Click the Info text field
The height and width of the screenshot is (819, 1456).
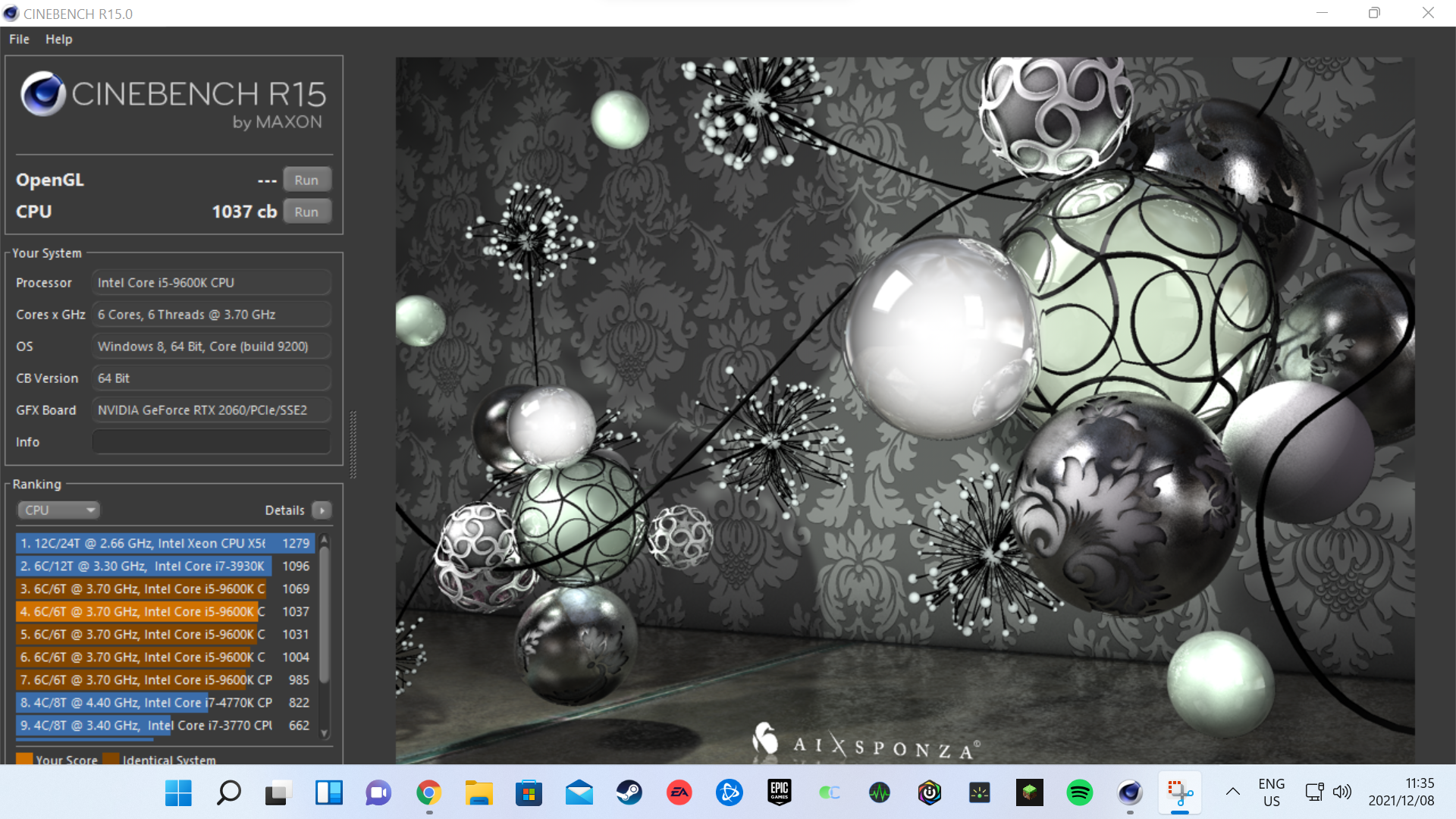tap(212, 441)
